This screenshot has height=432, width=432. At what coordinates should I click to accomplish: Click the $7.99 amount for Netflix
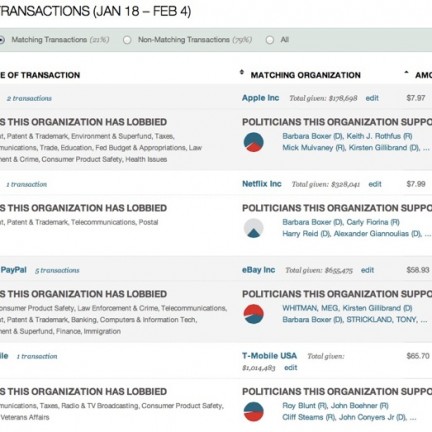pyautogui.click(x=416, y=184)
